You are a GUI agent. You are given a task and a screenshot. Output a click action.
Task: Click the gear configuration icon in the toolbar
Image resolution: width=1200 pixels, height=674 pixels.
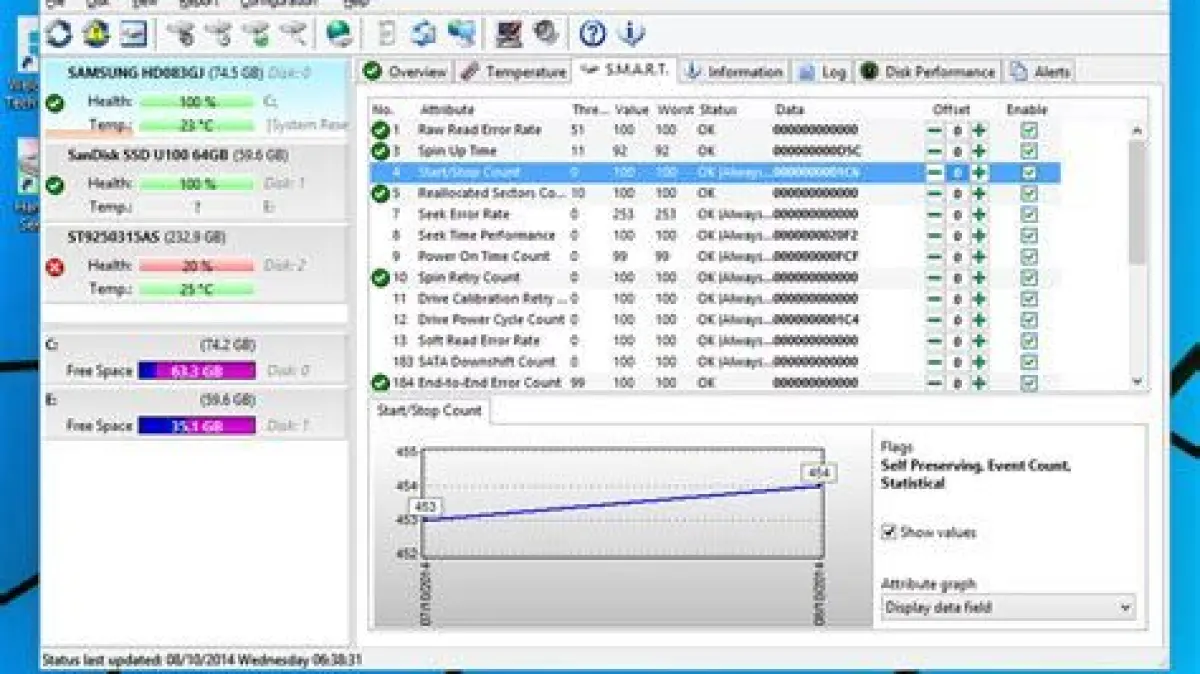(x=545, y=34)
